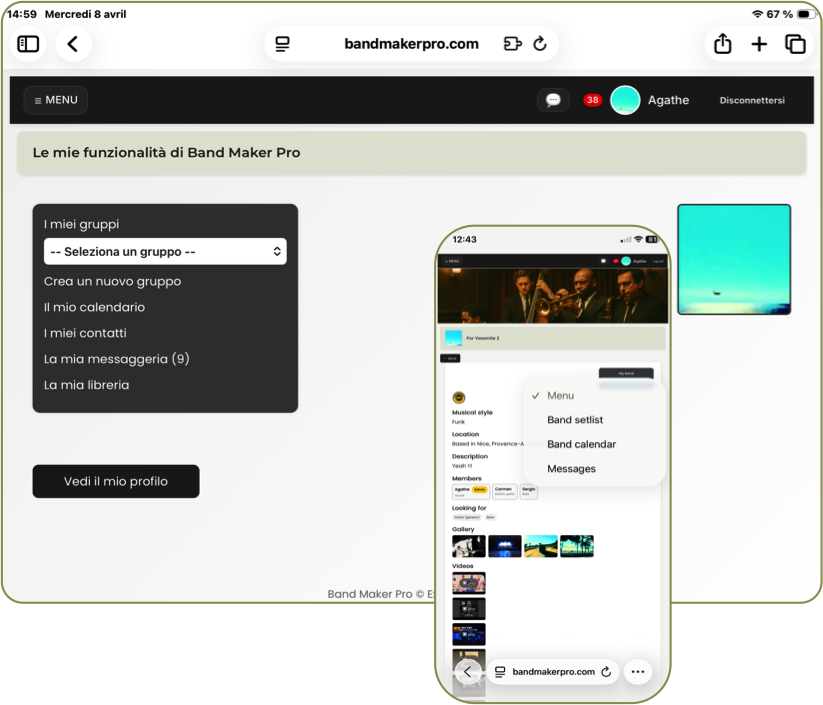
Task: Open the third gallery photo of a road
Action: tap(541, 546)
